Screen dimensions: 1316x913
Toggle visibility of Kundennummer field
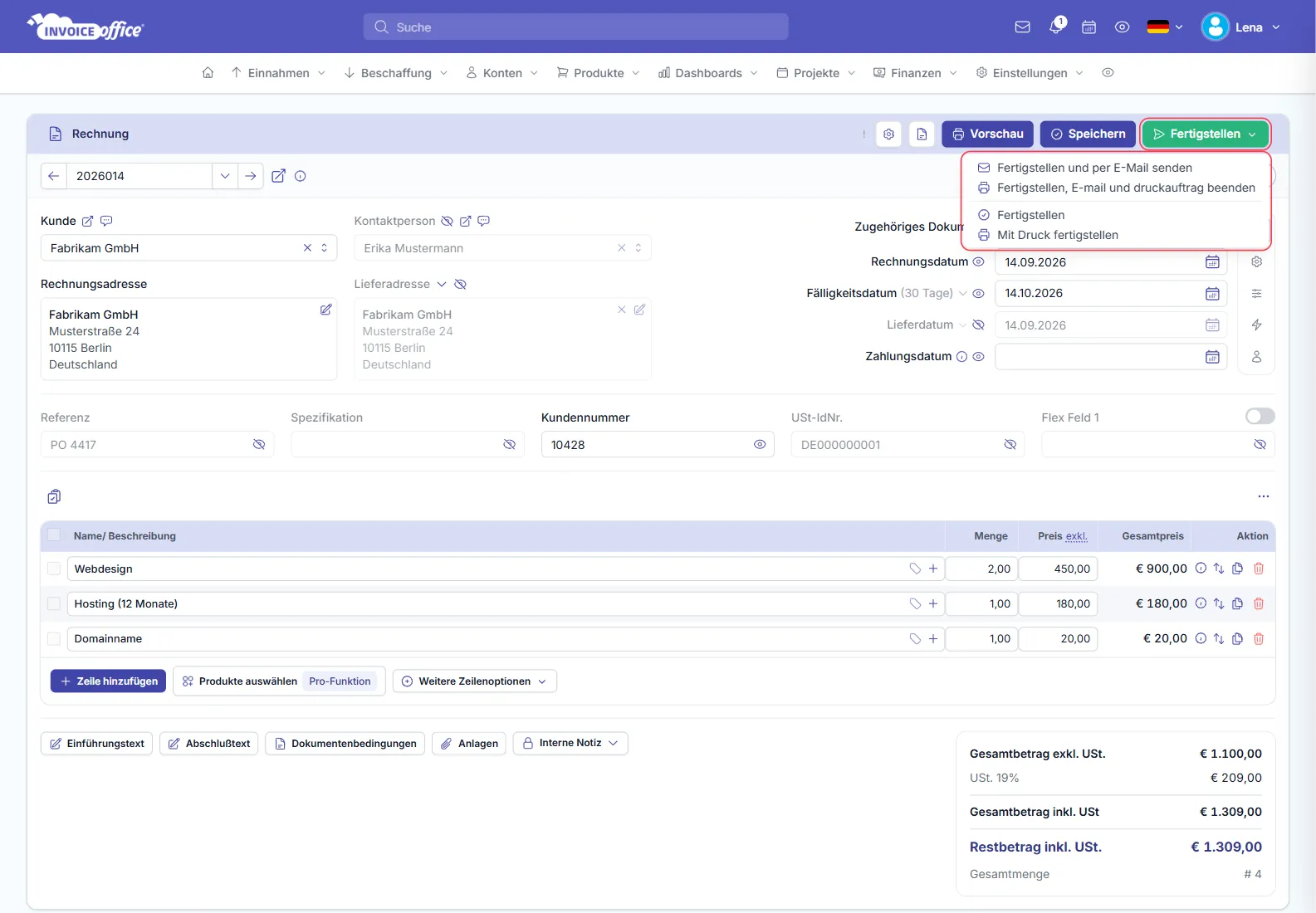pyautogui.click(x=759, y=445)
